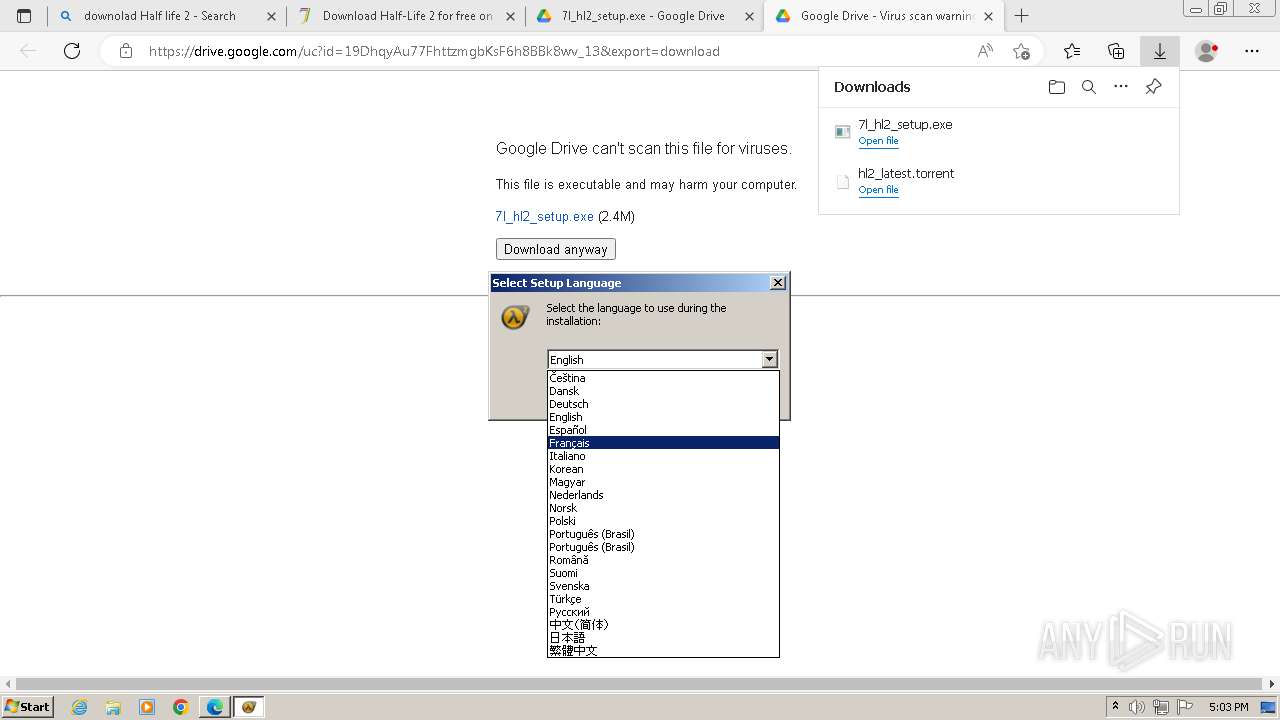Viewport: 1280px width, 720px height.
Task: Select 繁體中文 language option
Action: [663, 651]
